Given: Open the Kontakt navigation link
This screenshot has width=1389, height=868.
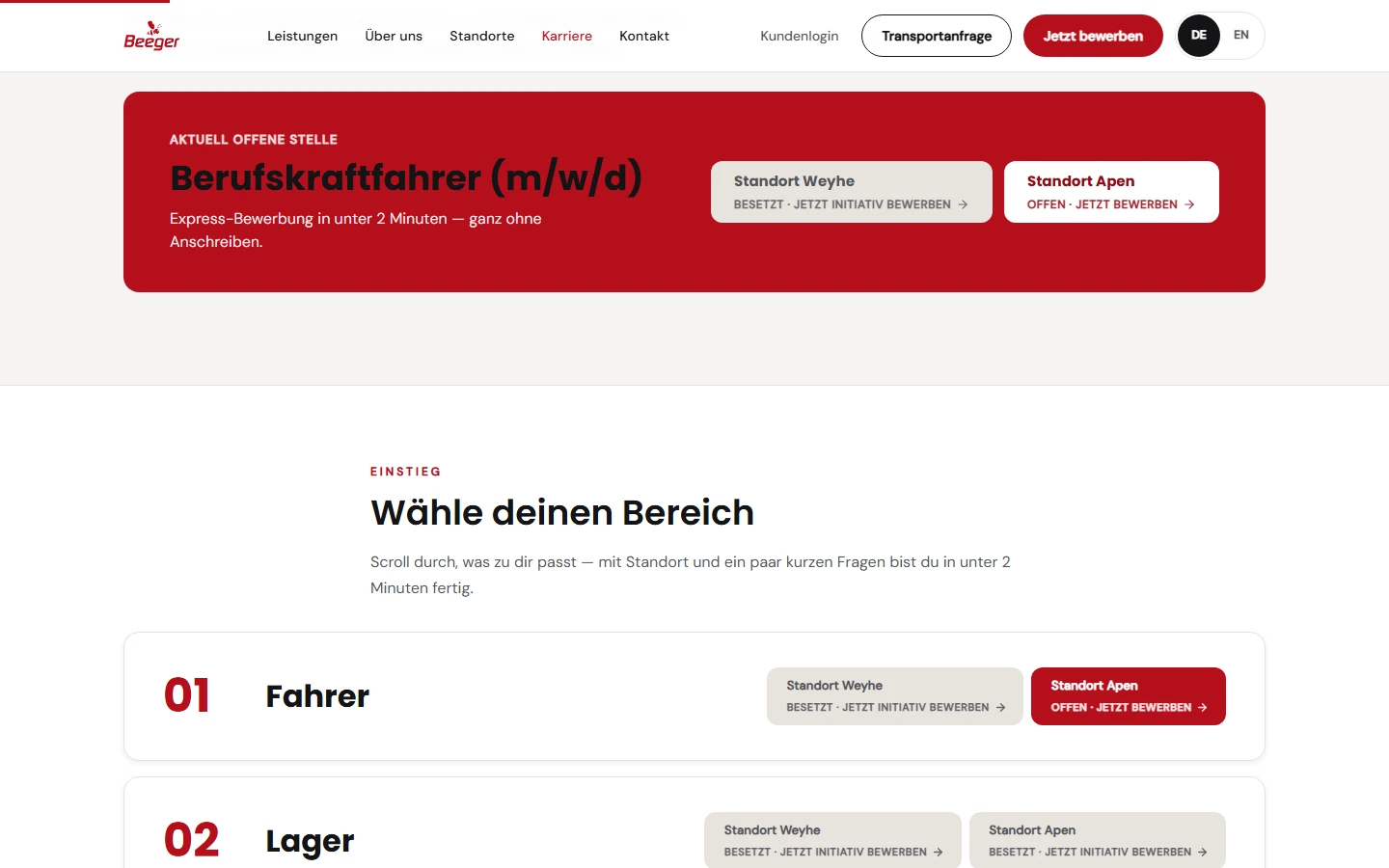Looking at the screenshot, I should pos(644,36).
